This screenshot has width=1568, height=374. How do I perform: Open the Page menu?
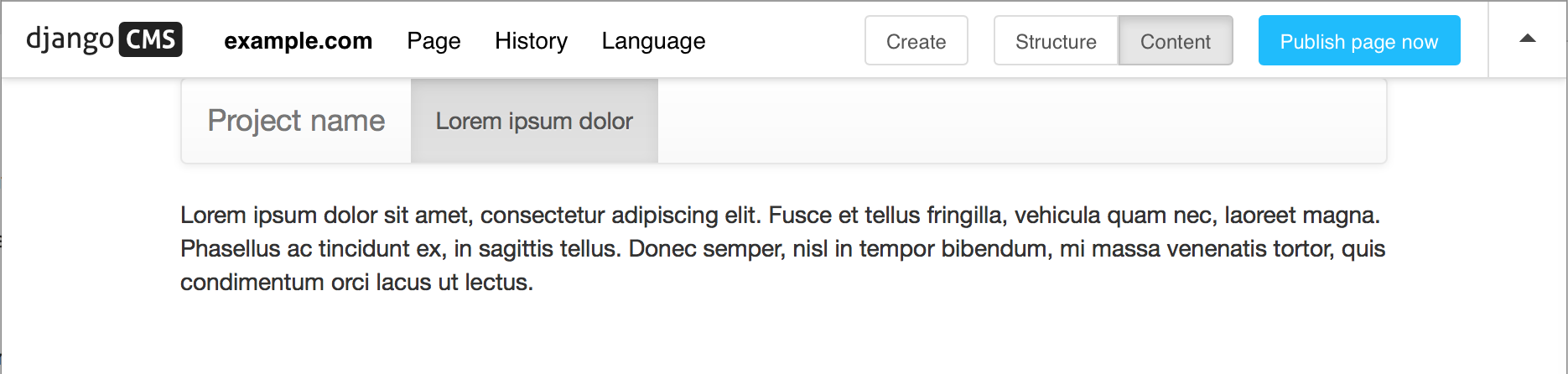coord(434,40)
